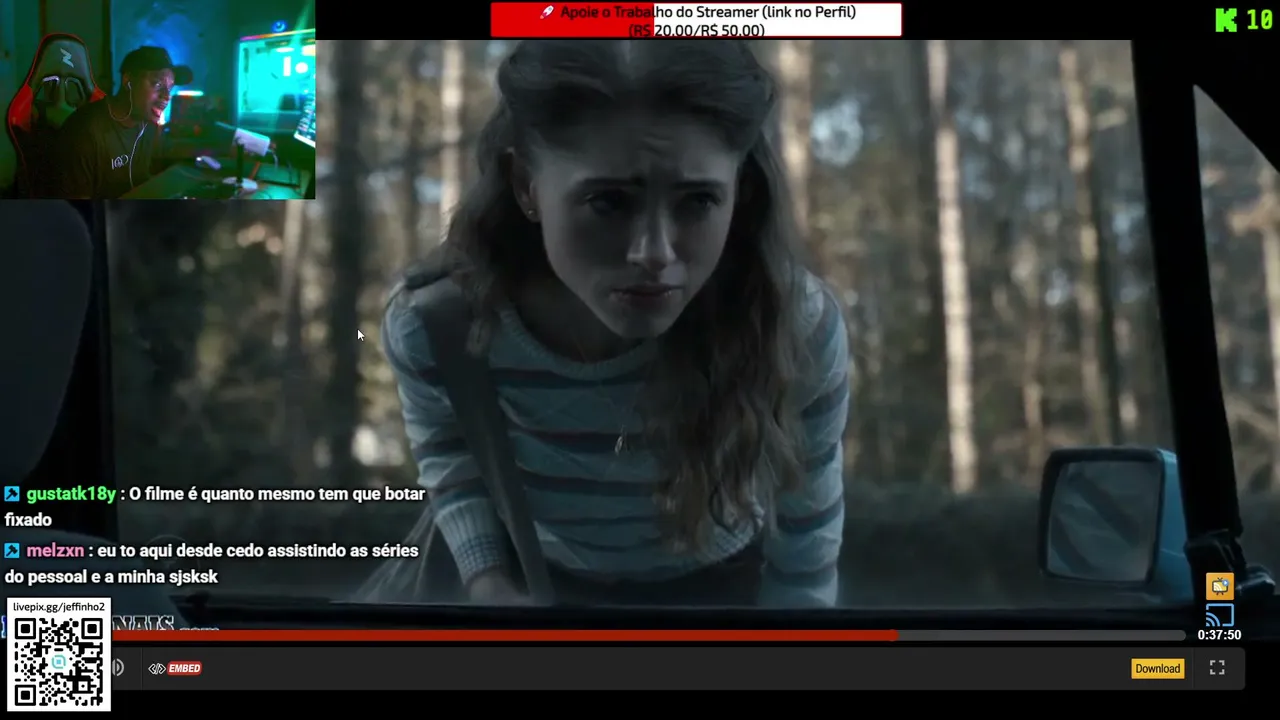Seek on the red video progress bar
Image resolution: width=1280 pixels, height=720 pixels.
pos(648,635)
